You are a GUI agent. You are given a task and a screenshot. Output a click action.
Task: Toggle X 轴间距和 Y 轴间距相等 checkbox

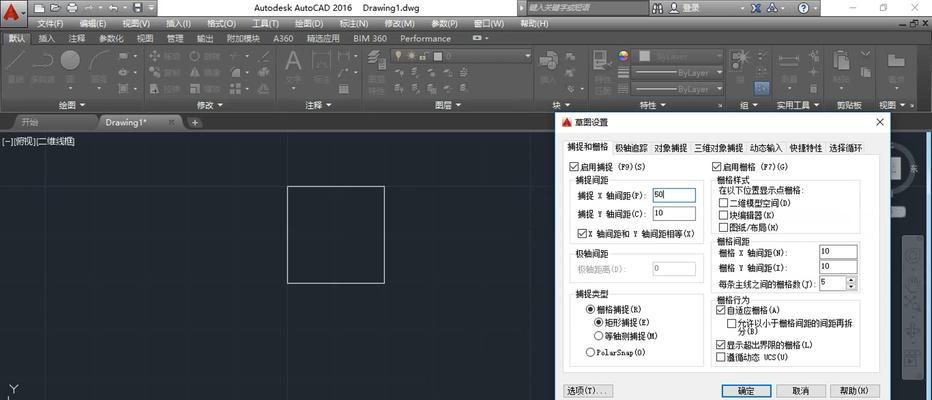pos(582,234)
